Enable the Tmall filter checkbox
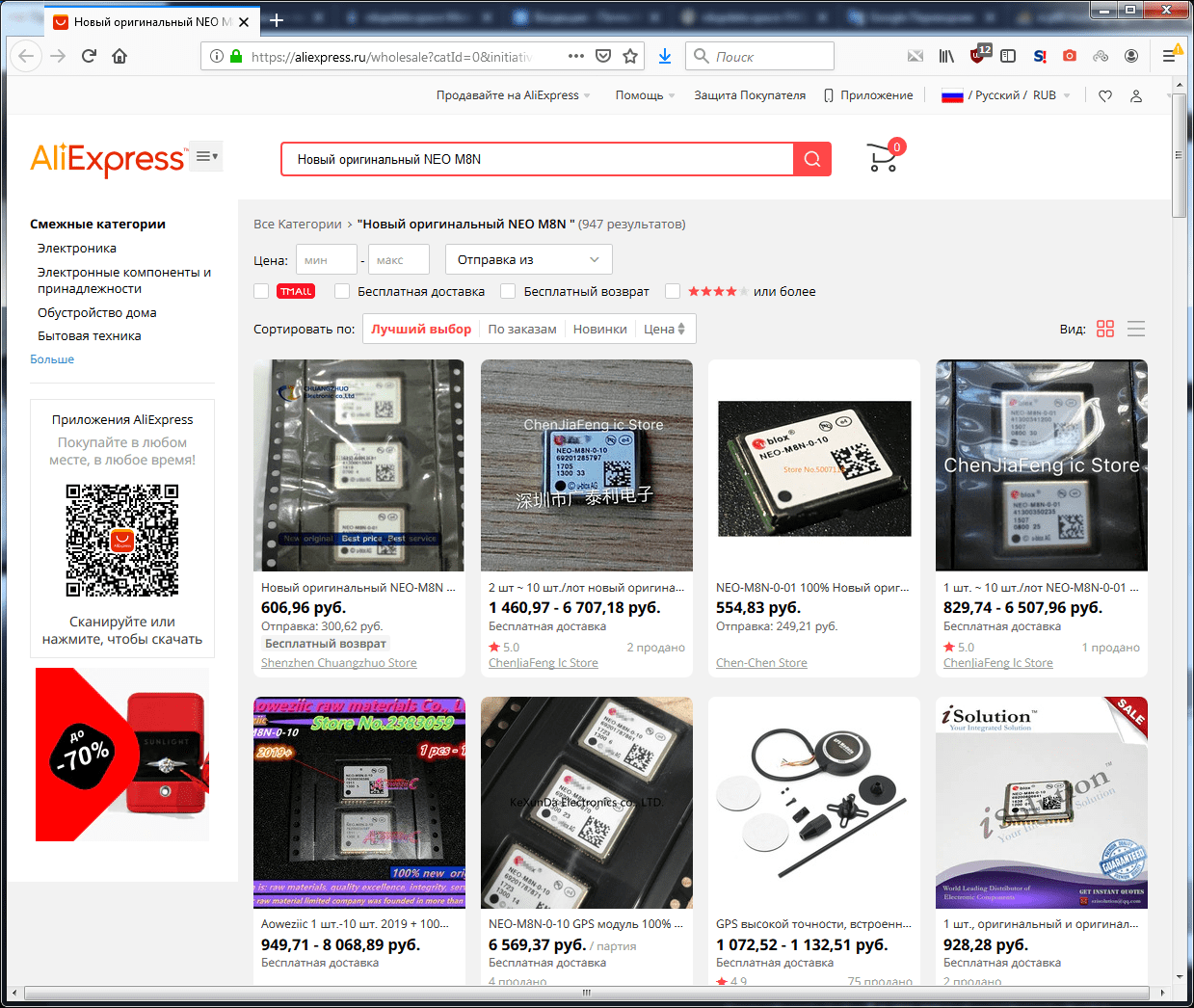The width and height of the screenshot is (1194, 1008). pos(261,291)
